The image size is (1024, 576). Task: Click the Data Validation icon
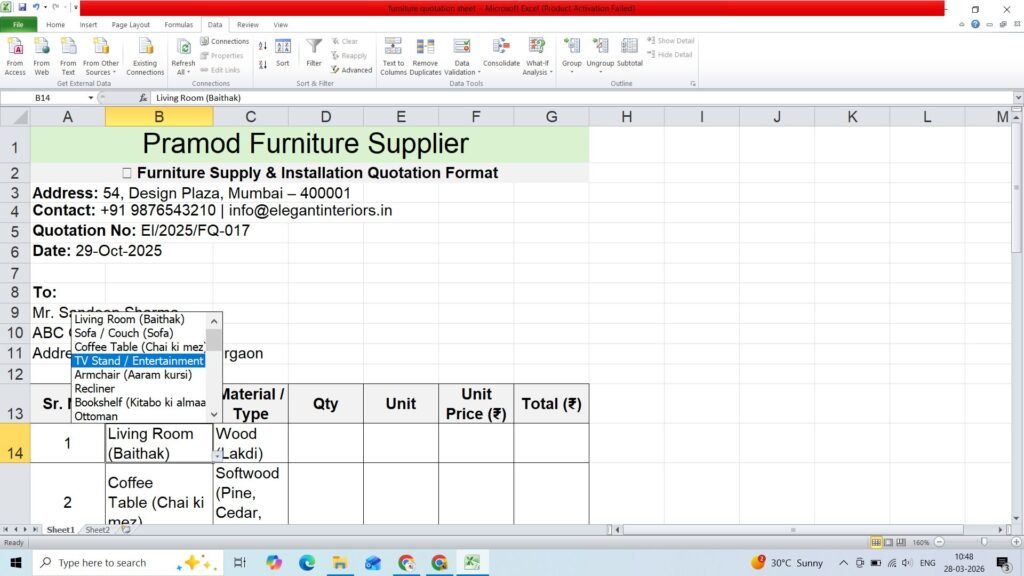[x=462, y=48]
